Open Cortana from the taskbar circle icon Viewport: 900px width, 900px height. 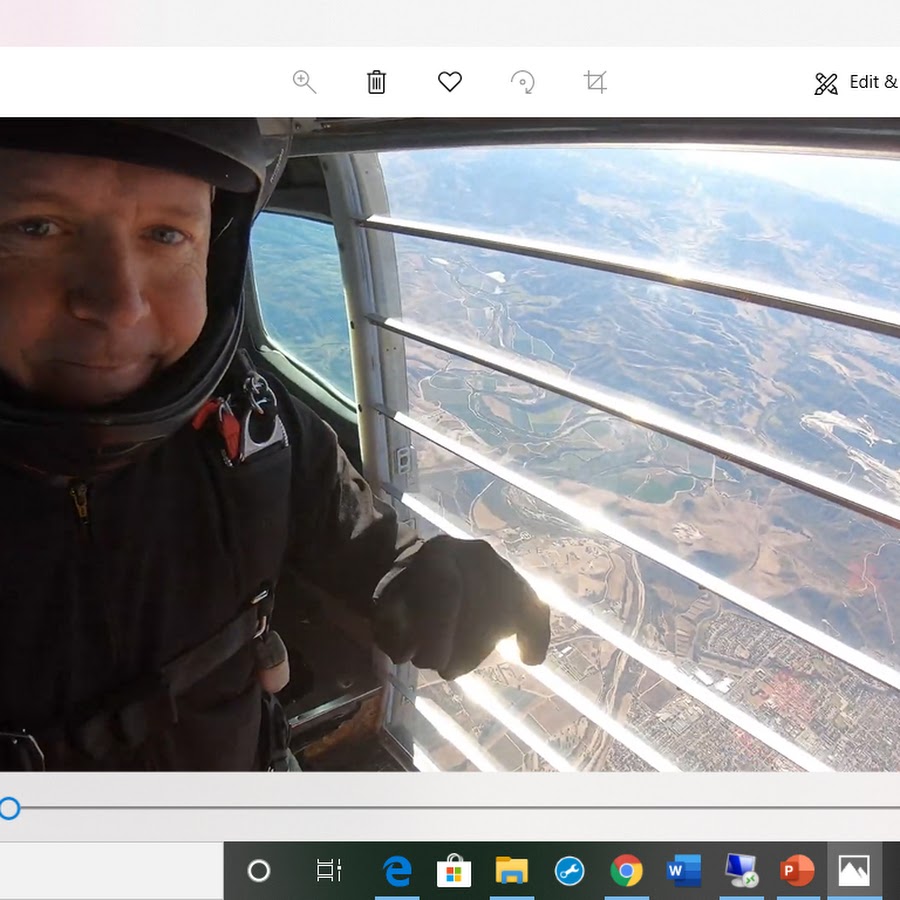(x=259, y=871)
